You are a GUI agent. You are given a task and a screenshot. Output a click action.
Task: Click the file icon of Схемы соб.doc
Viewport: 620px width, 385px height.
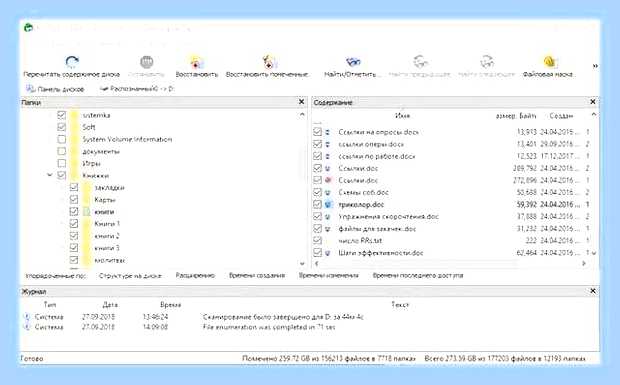point(328,192)
